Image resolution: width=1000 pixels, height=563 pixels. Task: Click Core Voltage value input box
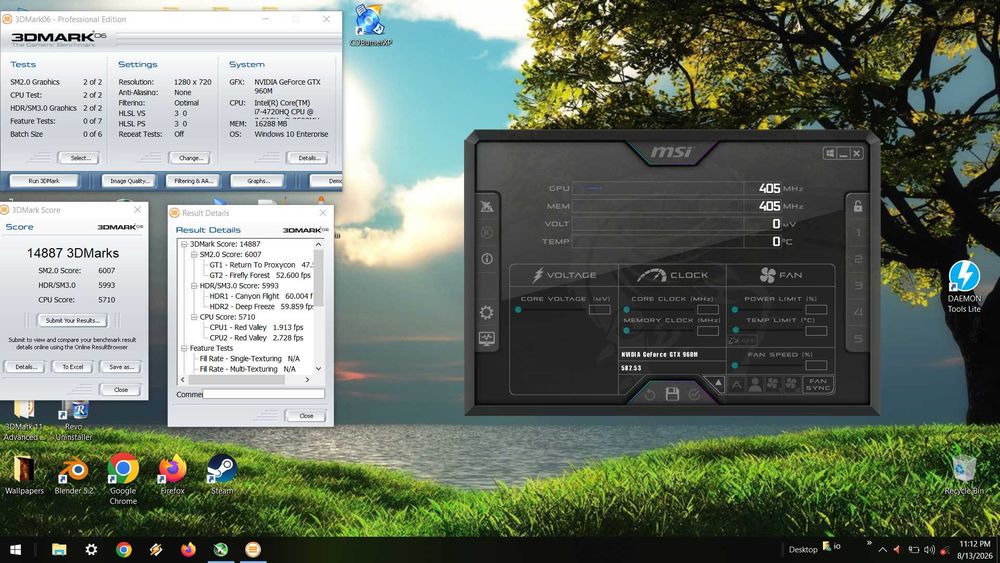[599, 309]
